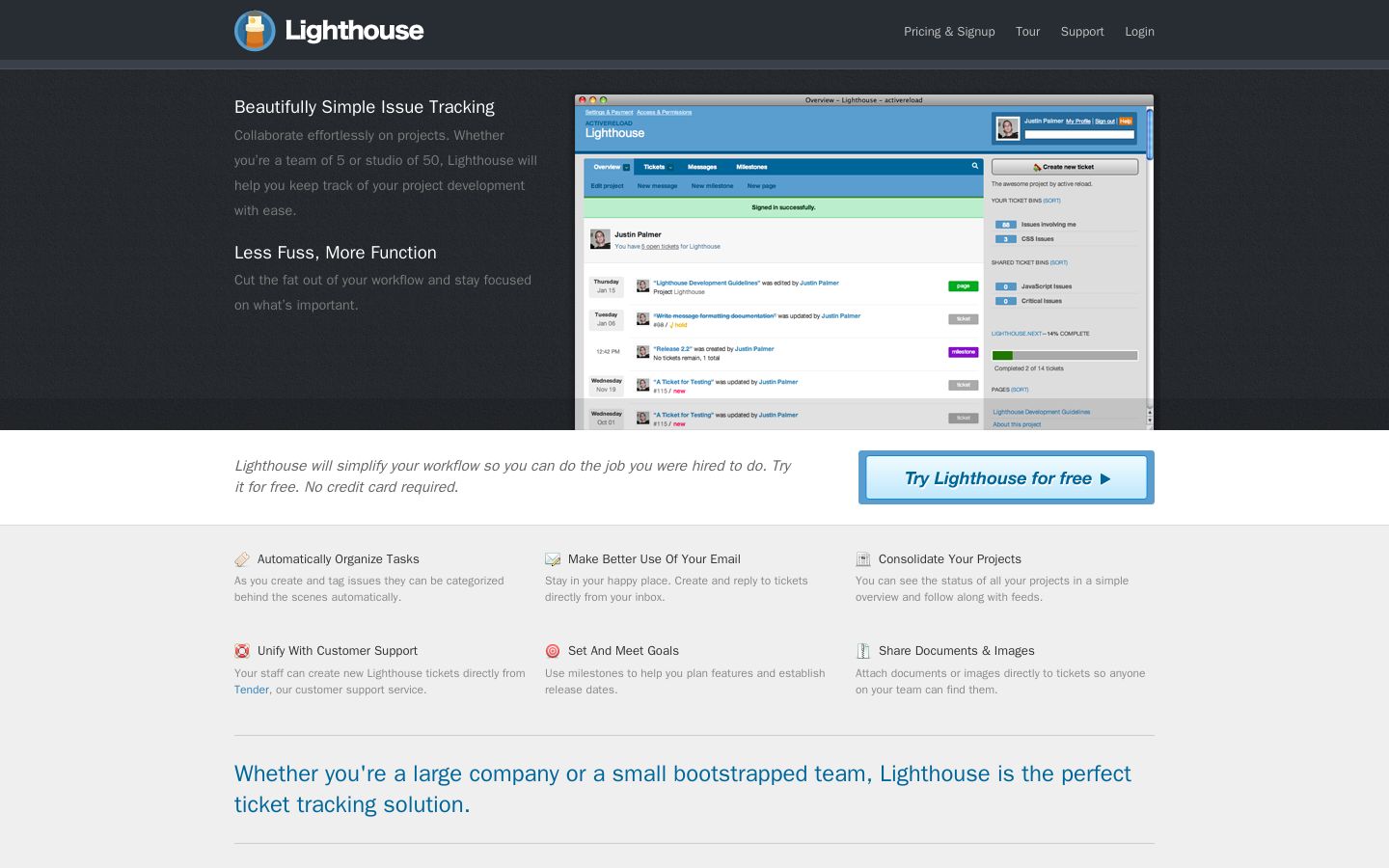Viewport: 1389px width, 868px height.
Task: Click the Consolidate Your Projects icon
Action: [x=863, y=559]
